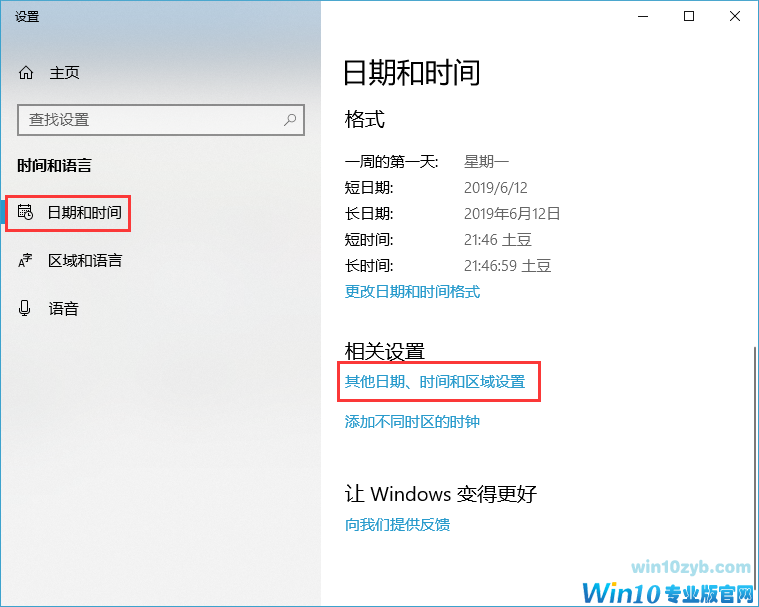Minimize the Settings window
This screenshot has height=607, width=759.
pos(643,16)
